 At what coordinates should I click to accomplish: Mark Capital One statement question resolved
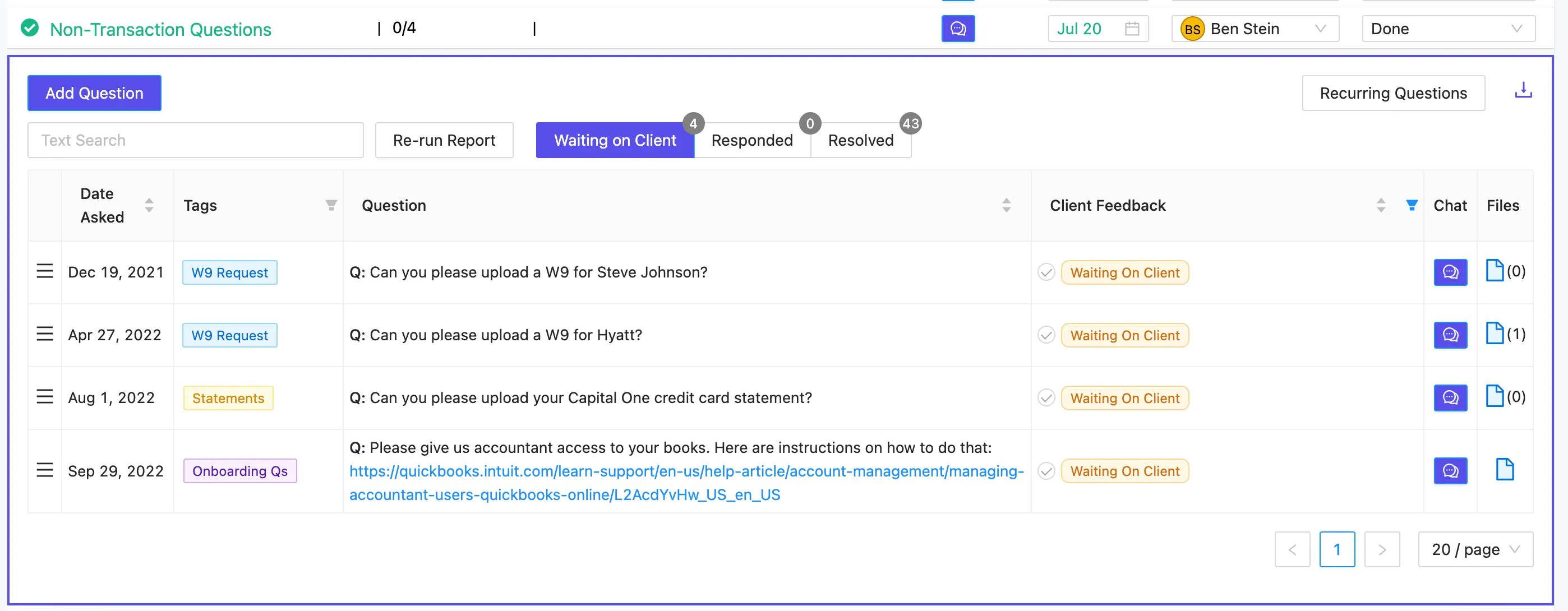[x=1045, y=398]
